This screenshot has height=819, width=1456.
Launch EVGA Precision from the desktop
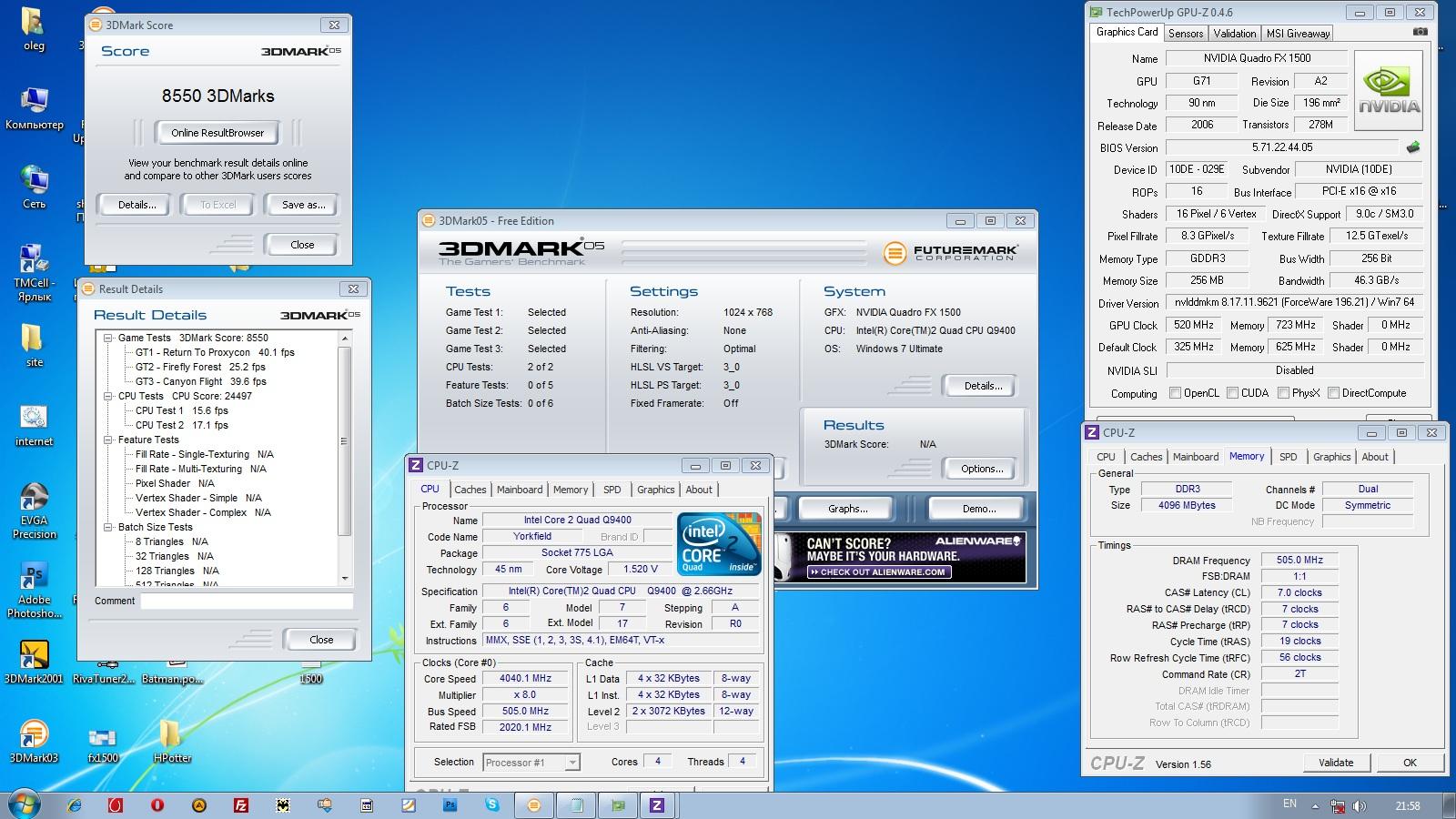click(x=34, y=511)
